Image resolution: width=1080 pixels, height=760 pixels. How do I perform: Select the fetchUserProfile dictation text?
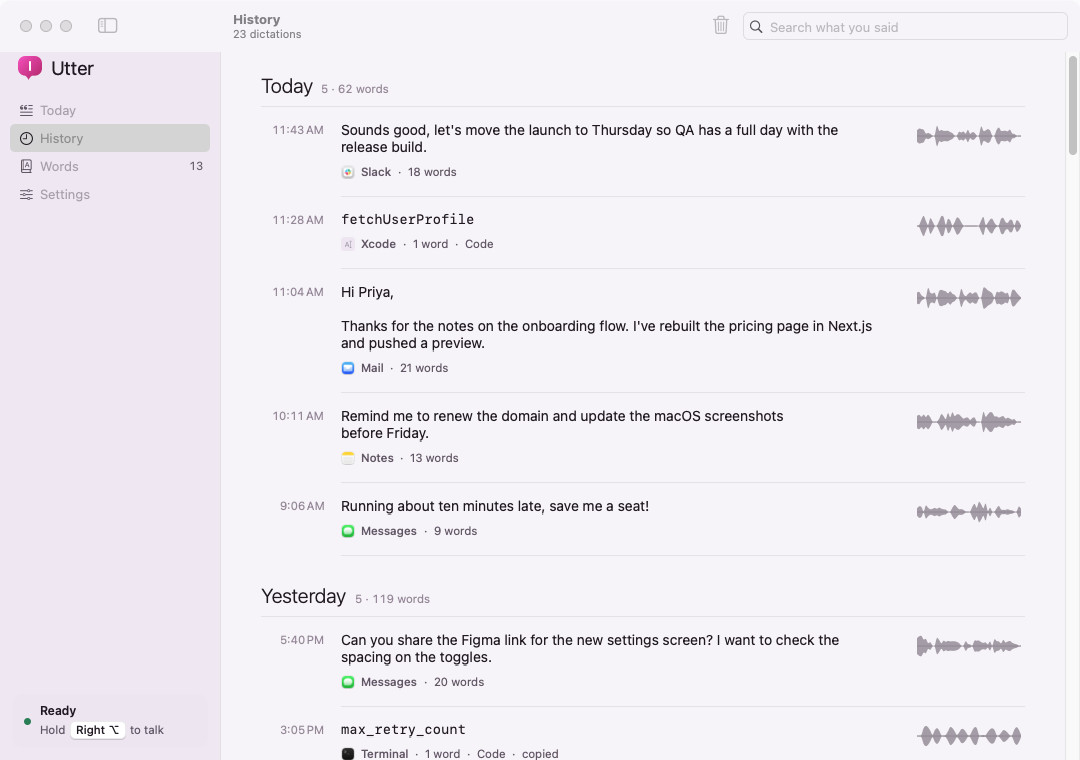point(407,219)
